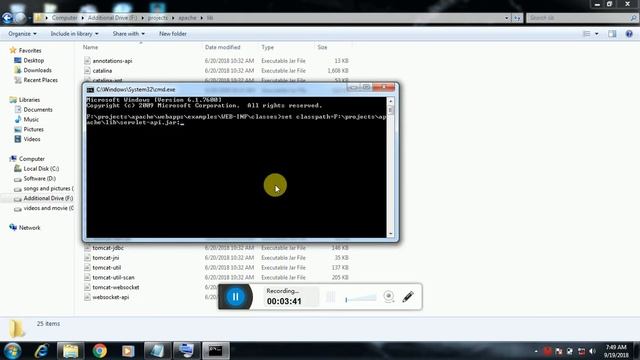Open Software (D:) drive

[39, 178]
